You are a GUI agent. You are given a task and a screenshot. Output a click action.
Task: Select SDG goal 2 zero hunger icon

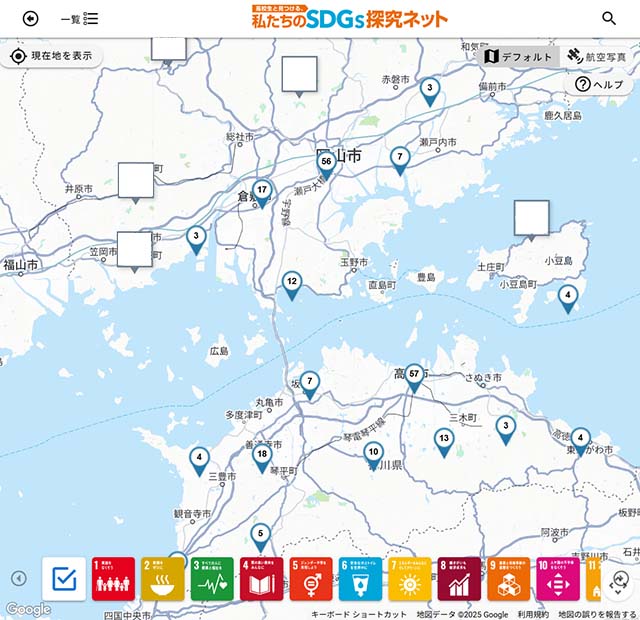click(162, 579)
